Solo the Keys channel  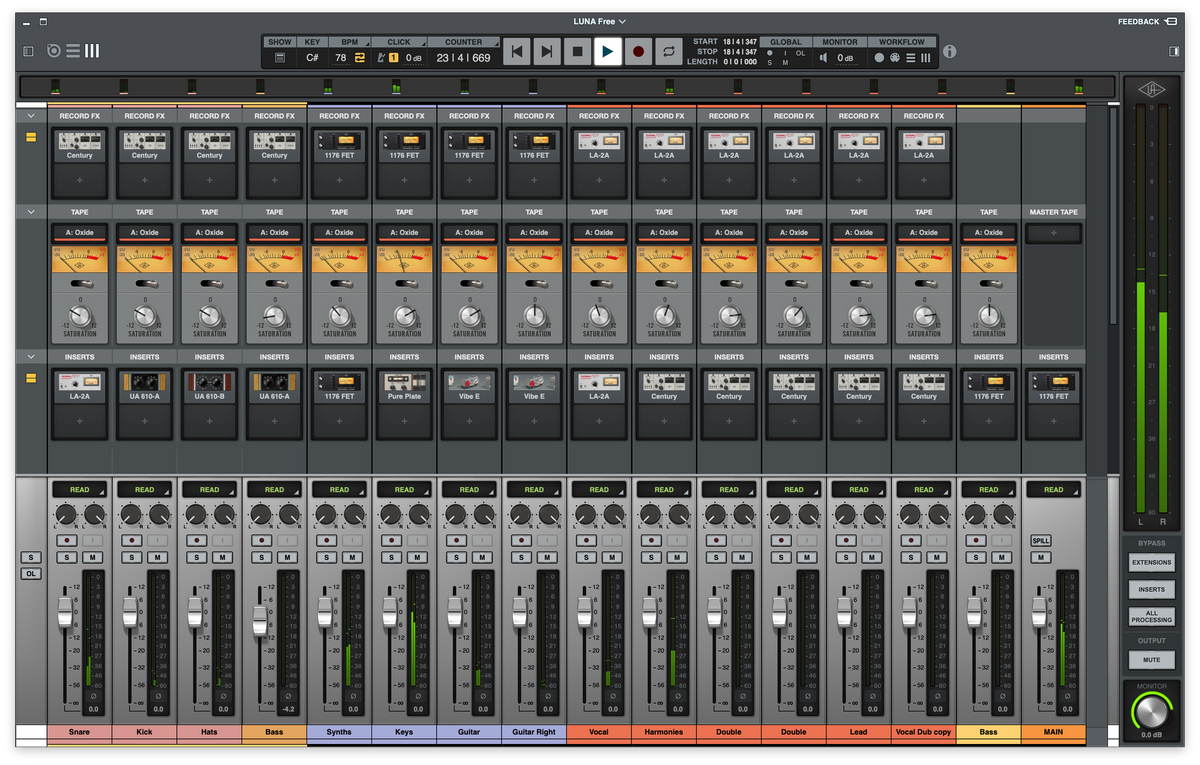tap(392, 557)
